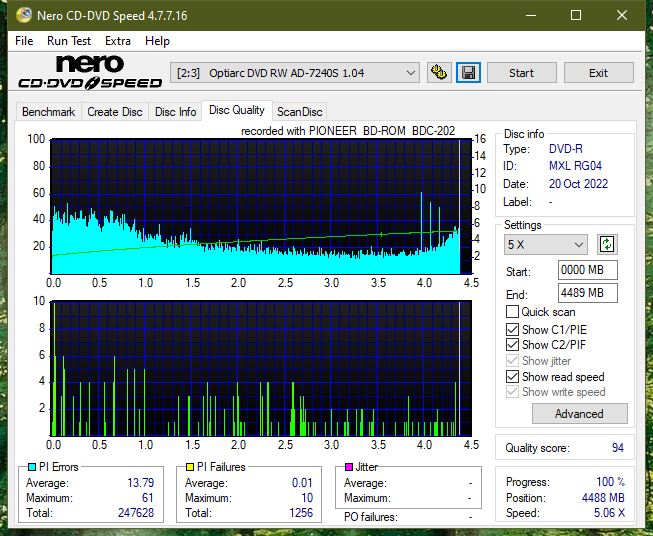Switch to the Create Disc tab
Screen dimensions: 653x536
[115, 112]
